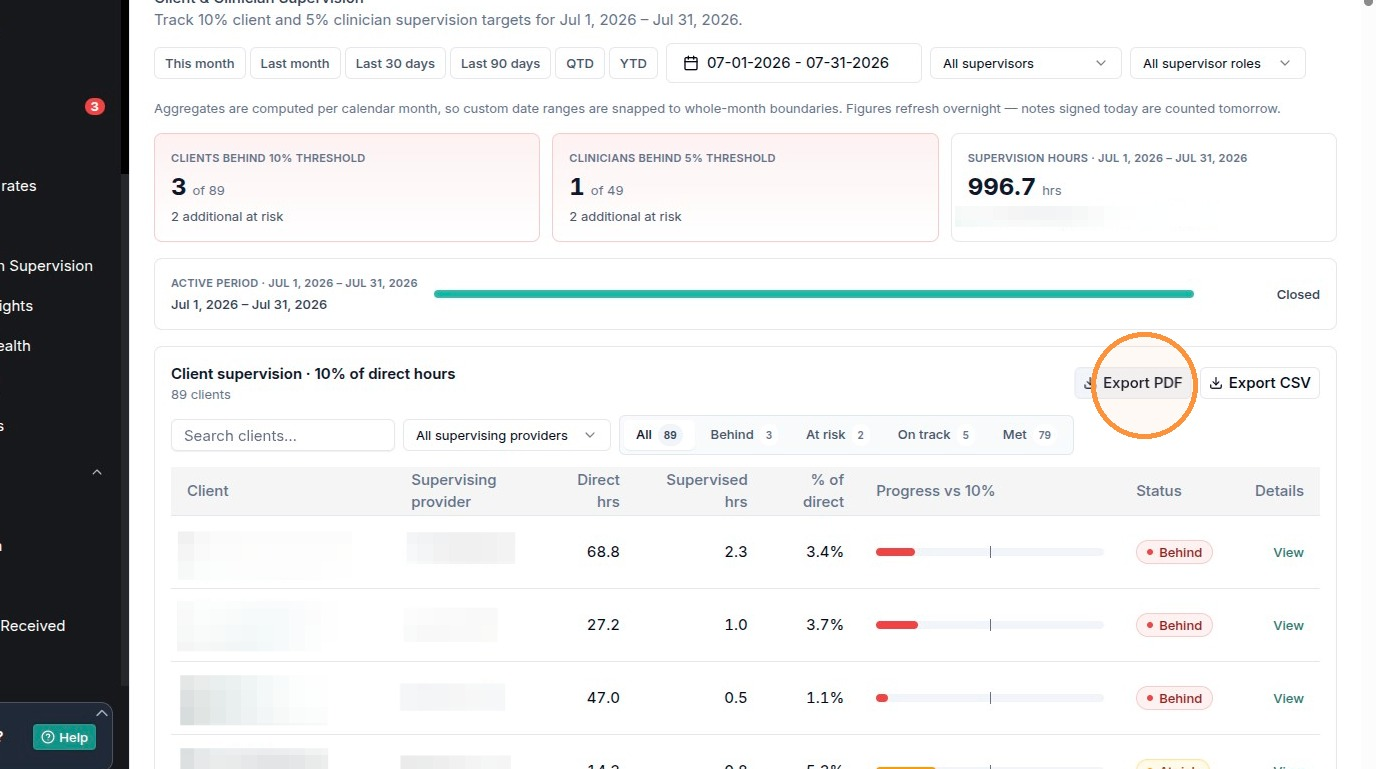Sort by the Supervised hrs column
Image resolution: width=1376 pixels, height=769 pixels.
tap(707, 491)
